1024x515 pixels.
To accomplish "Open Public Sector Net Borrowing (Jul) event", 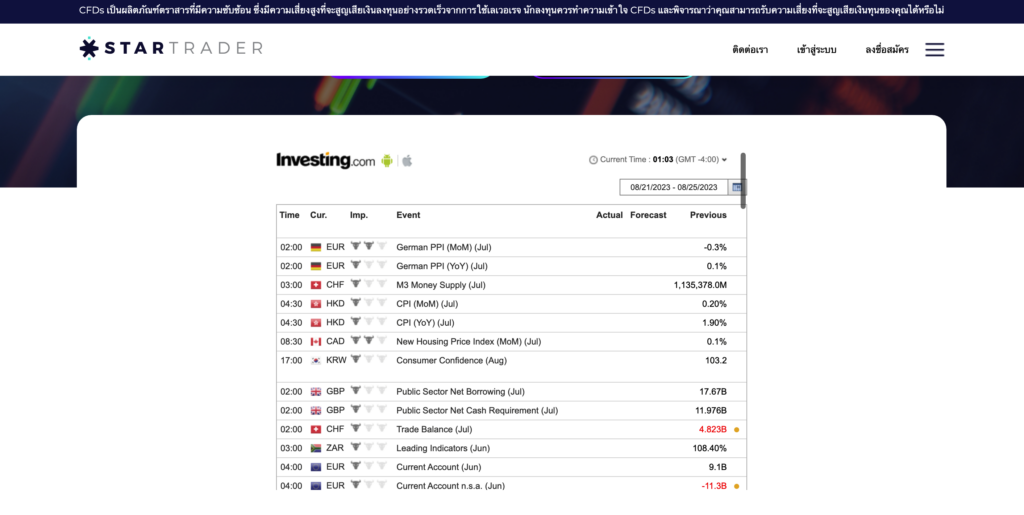I will pos(460,392).
